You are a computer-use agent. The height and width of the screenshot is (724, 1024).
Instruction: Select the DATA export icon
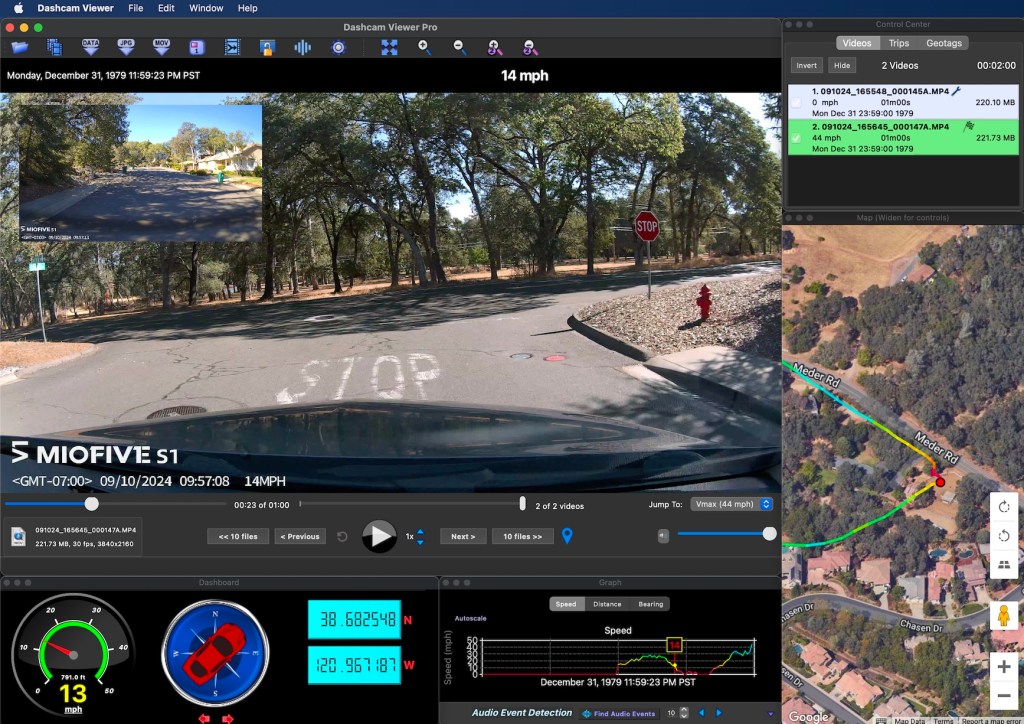pos(90,46)
